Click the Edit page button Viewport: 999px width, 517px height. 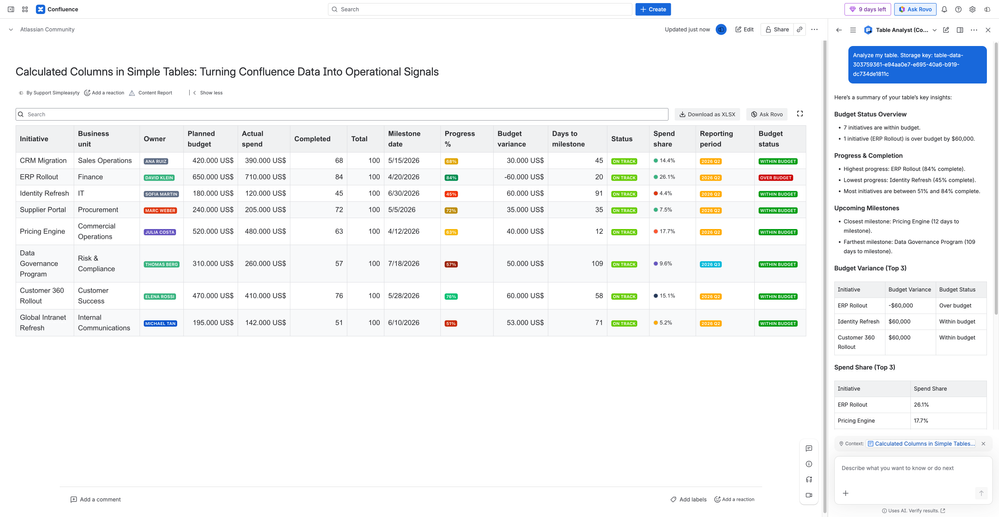click(744, 30)
